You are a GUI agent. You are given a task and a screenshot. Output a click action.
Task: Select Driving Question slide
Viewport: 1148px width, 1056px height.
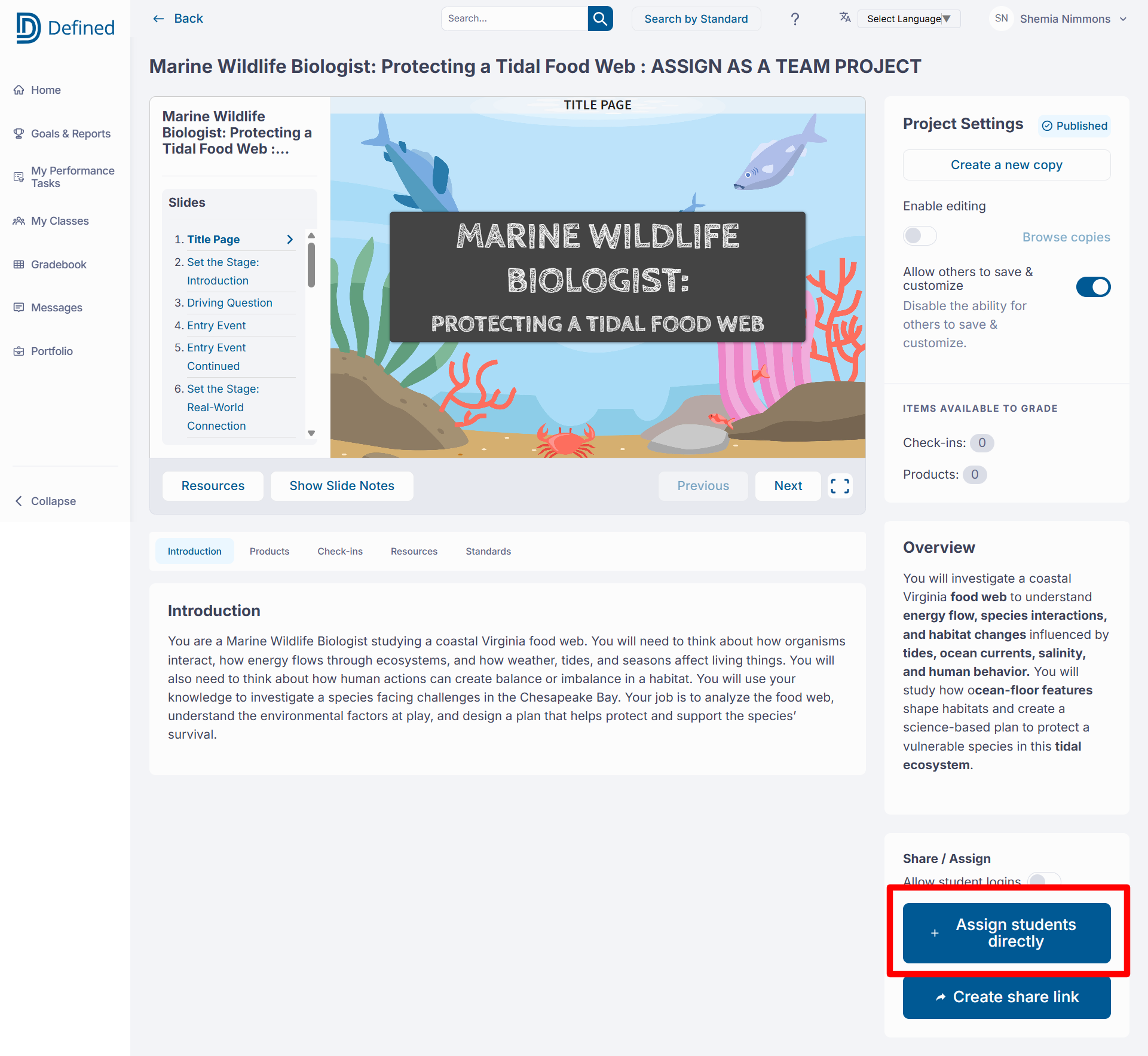[x=229, y=303]
